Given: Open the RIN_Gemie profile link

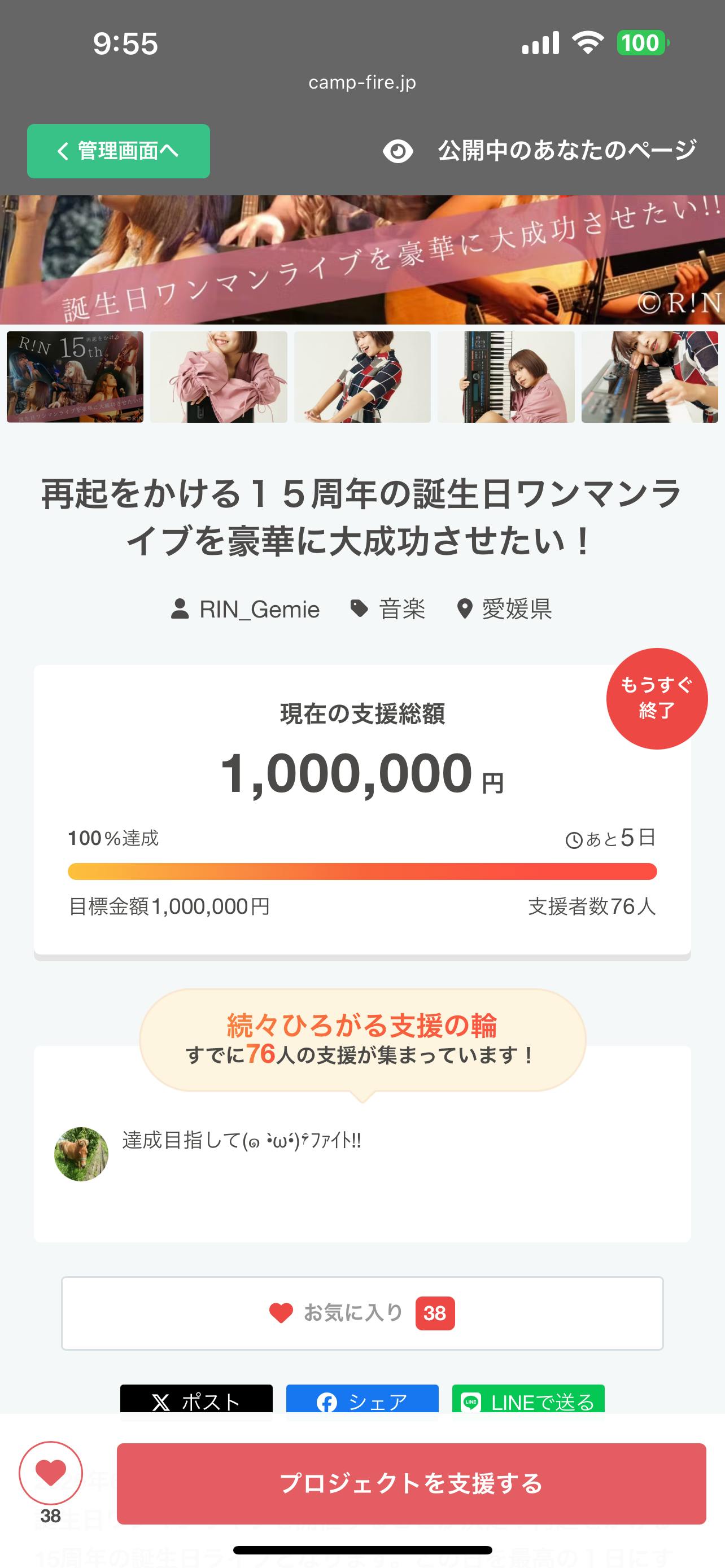Looking at the screenshot, I should click(259, 608).
